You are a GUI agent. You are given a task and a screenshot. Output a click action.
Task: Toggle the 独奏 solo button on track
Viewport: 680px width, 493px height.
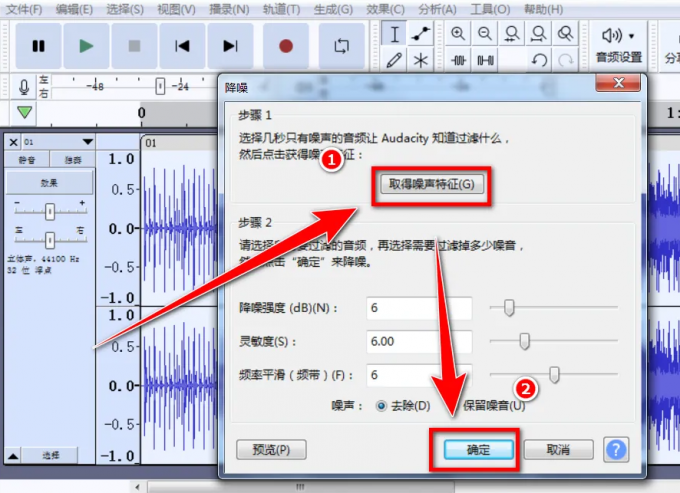73,160
